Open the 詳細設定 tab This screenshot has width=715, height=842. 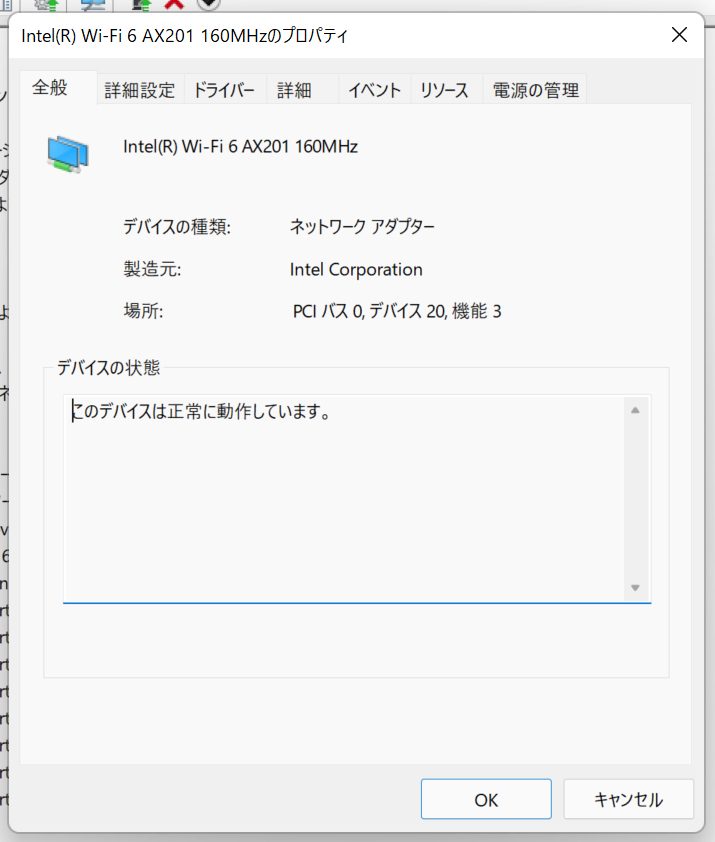tap(140, 90)
